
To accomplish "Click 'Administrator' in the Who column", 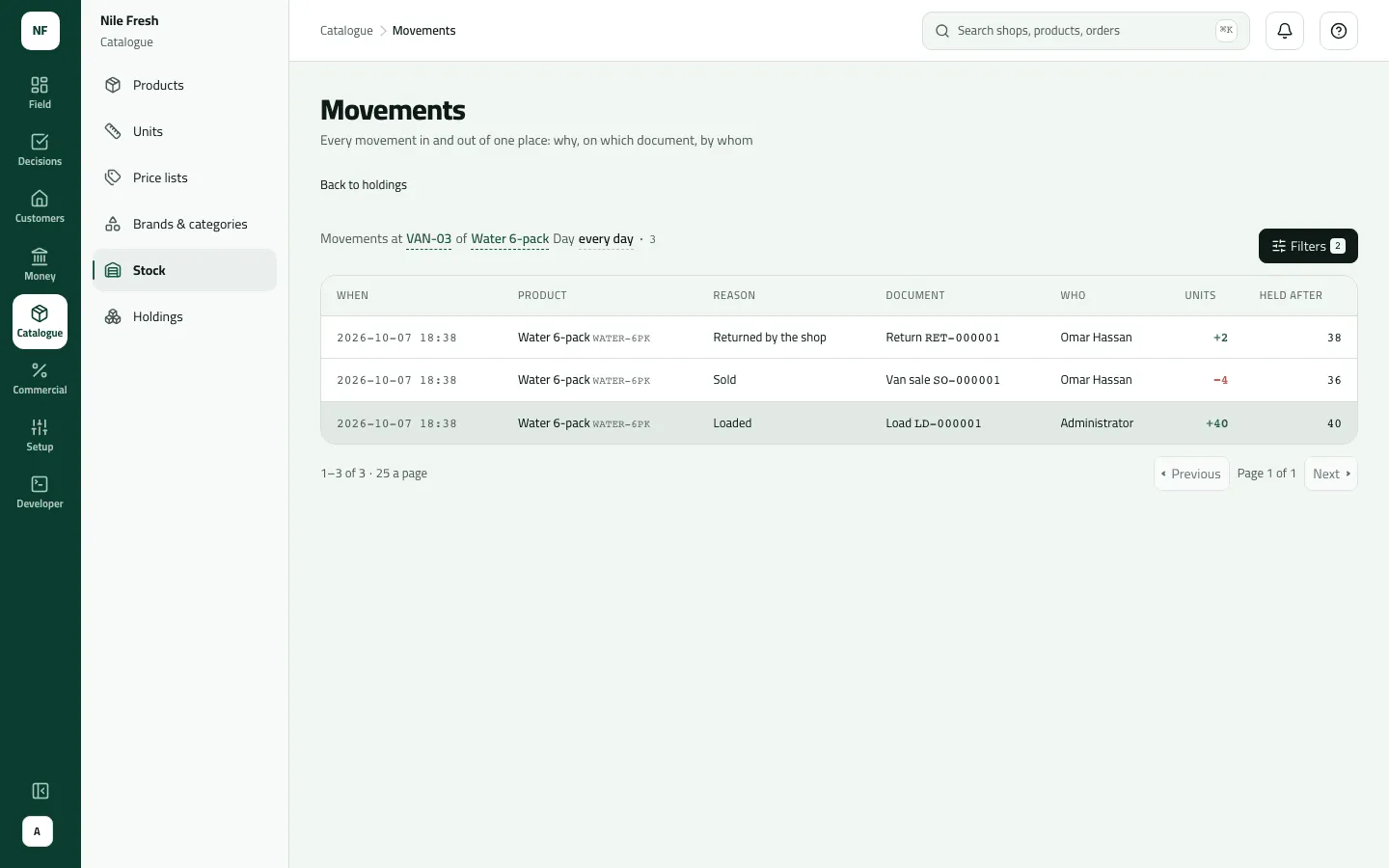I will (1097, 423).
